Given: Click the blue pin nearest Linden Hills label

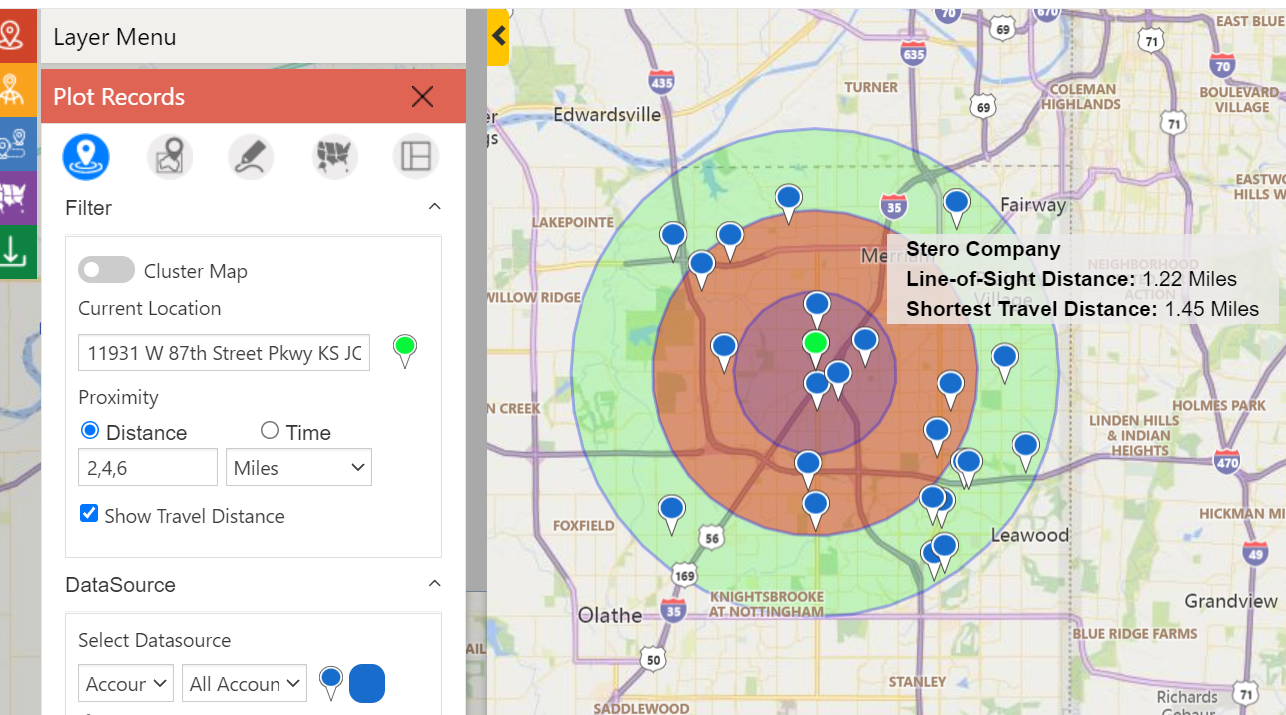Looking at the screenshot, I should point(1025,451).
